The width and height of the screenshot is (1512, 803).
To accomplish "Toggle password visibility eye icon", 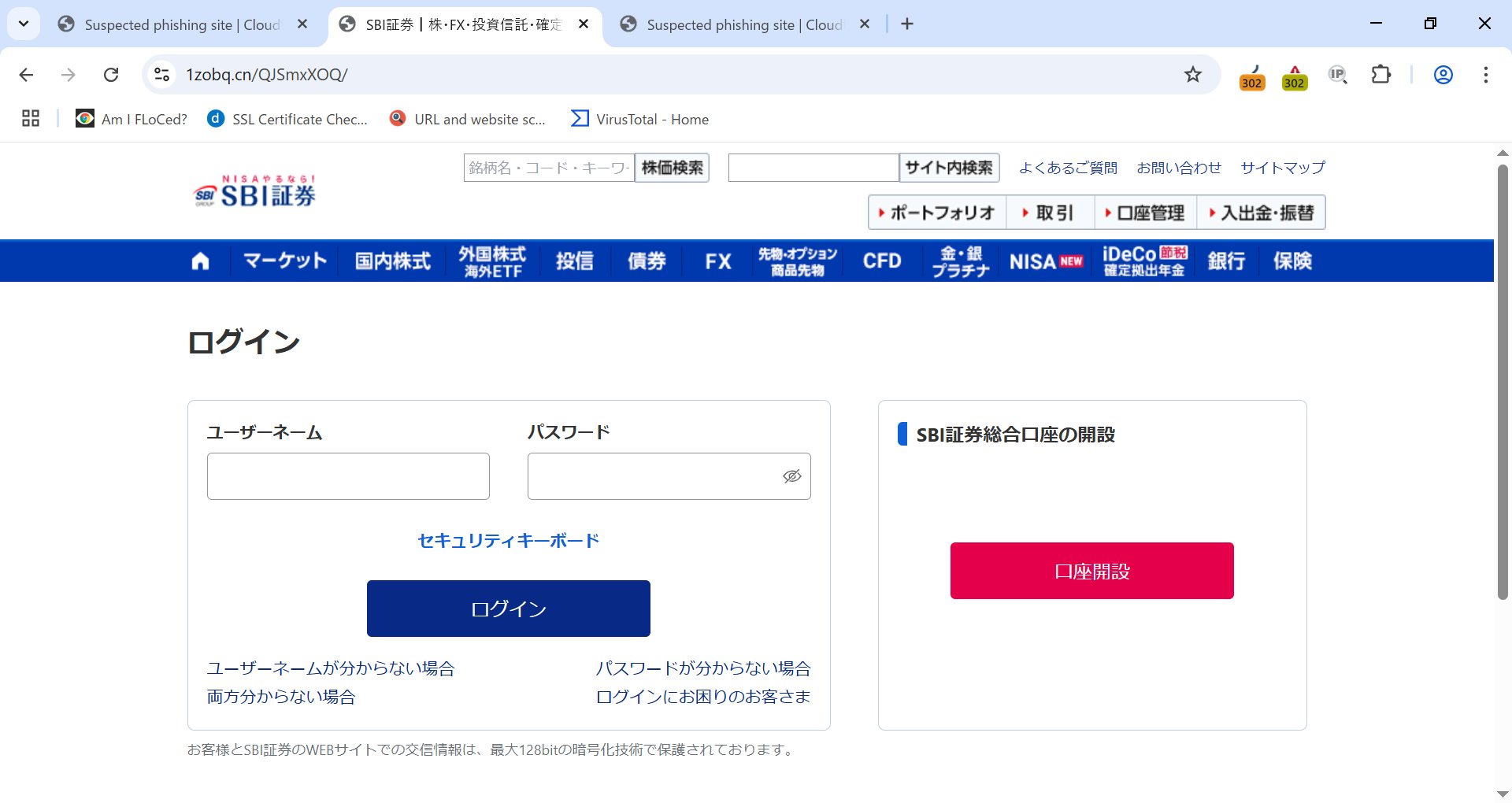I will coord(791,476).
